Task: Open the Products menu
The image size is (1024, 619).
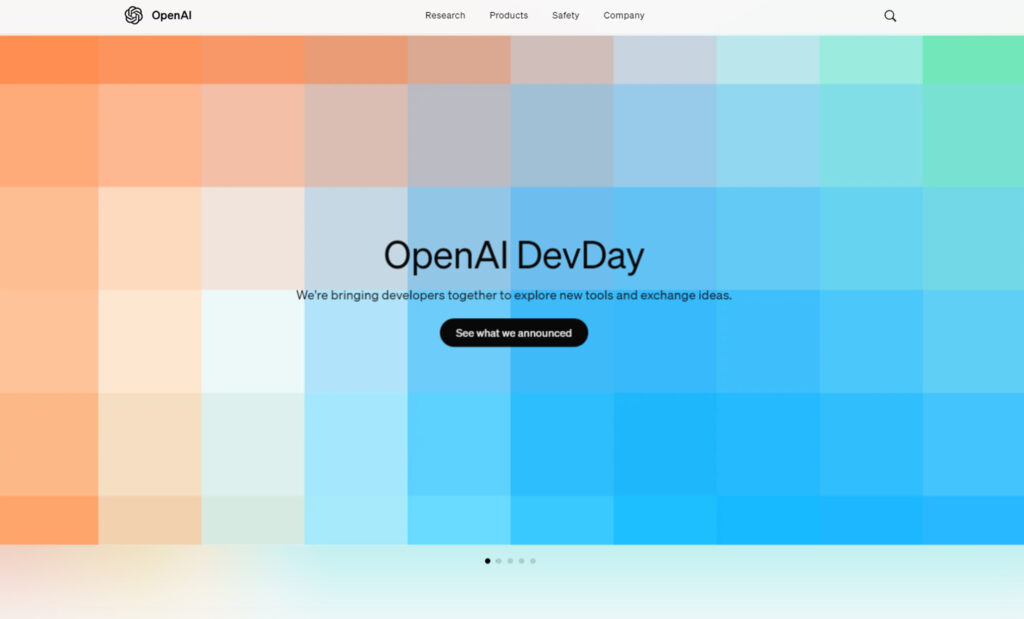Action: (508, 16)
